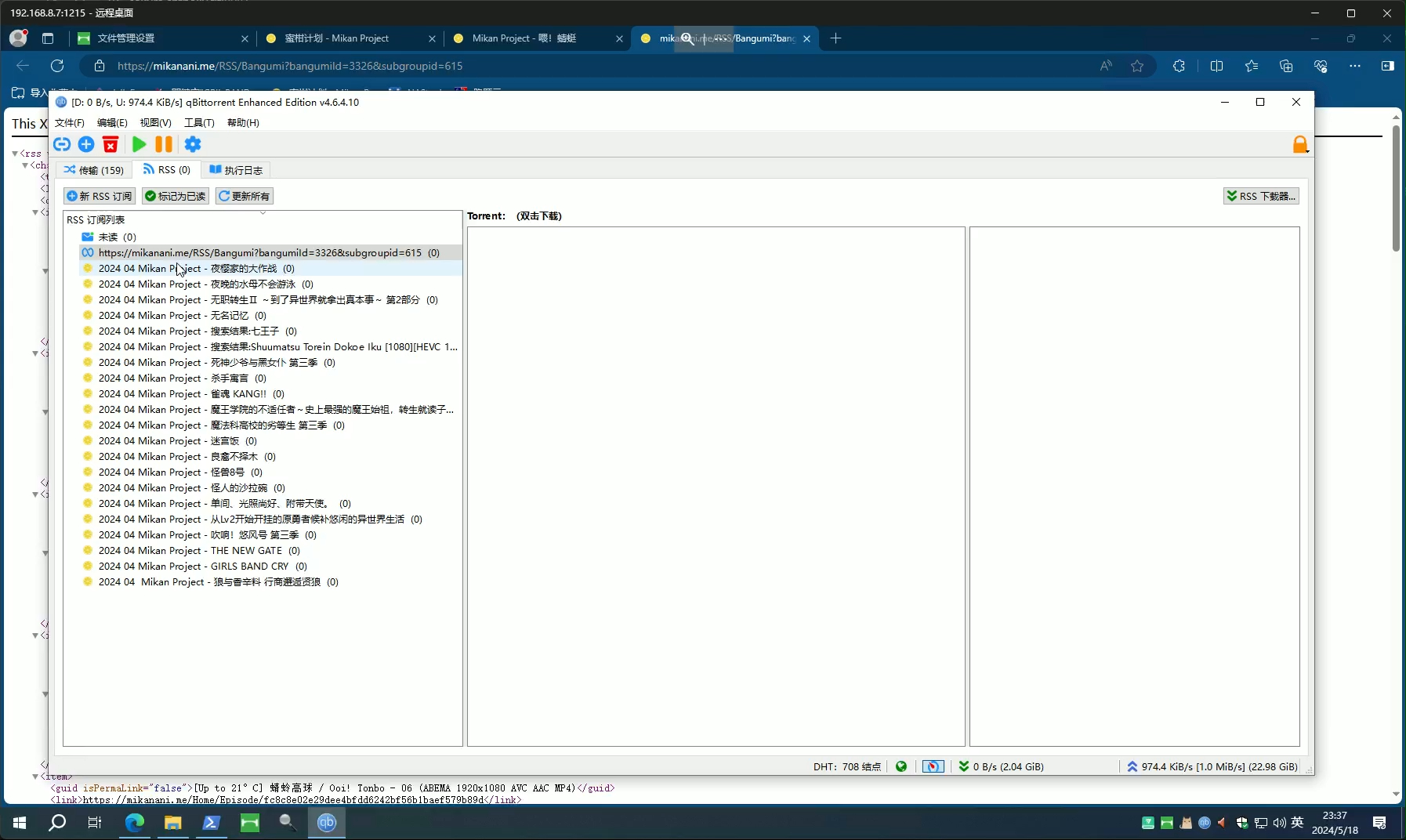Open the 帮助(H) menu
Viewport: 1406px width, 840px height.
click(x=243, y=122)
